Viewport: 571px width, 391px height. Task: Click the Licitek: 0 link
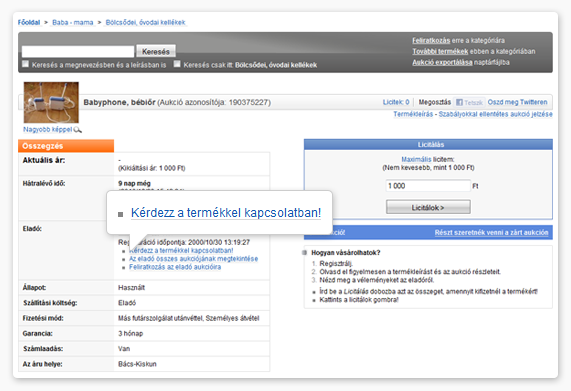point(396,102)
